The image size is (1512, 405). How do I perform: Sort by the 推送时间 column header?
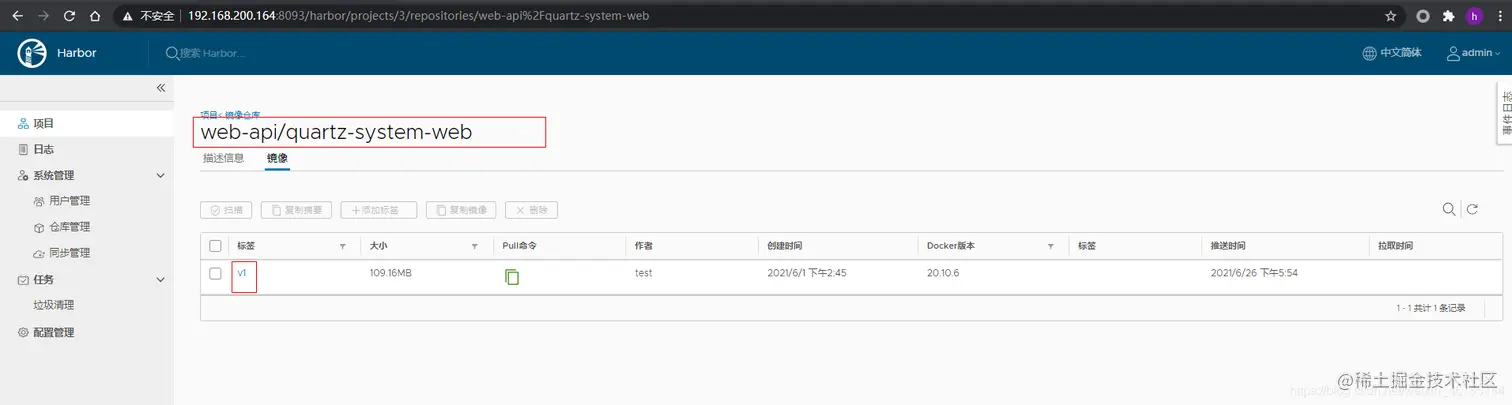1228,246
